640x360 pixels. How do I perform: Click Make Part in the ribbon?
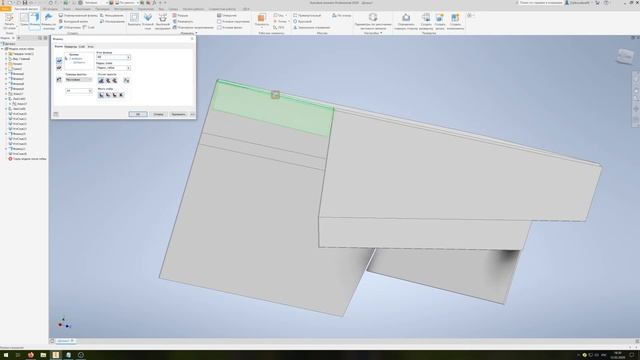(440, 21)
